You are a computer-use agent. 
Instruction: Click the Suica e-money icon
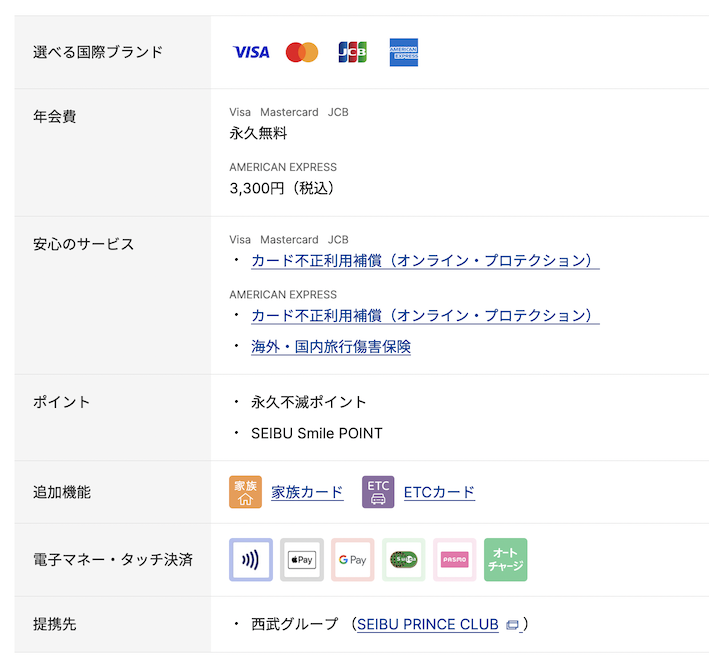click(x=403, y=560)
